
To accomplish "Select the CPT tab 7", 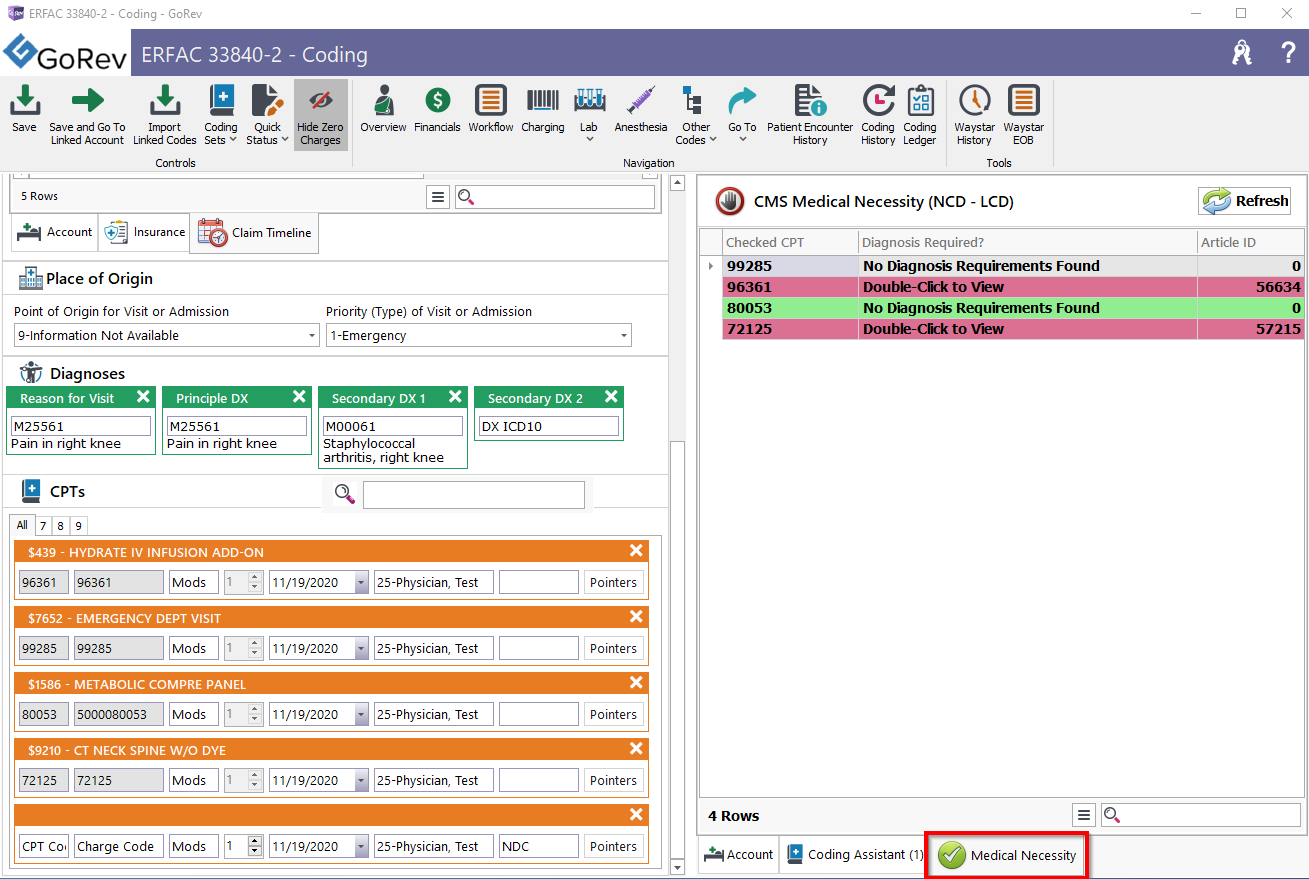I will tap(43, 526).
